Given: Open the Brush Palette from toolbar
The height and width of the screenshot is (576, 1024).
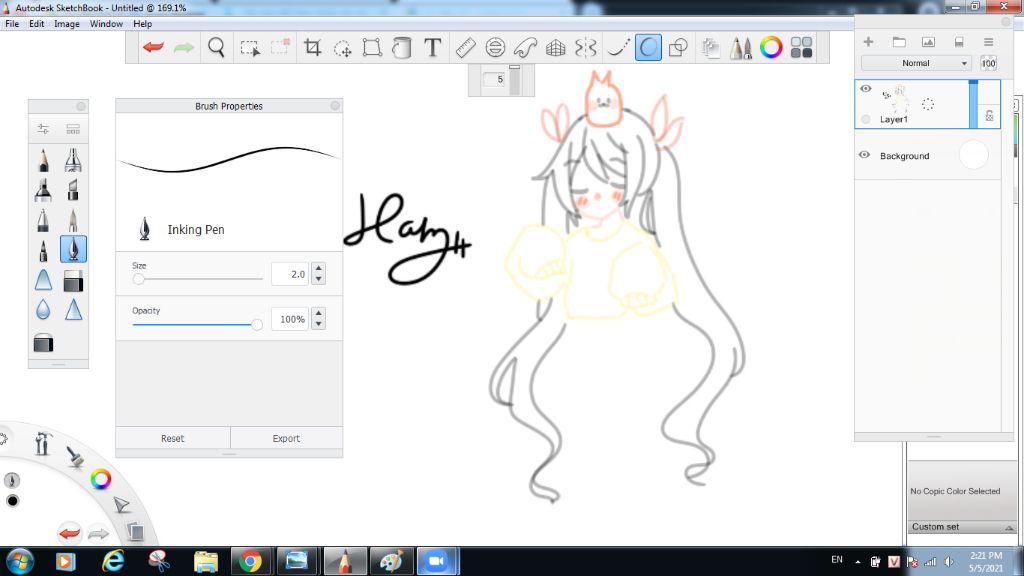Looking at the screenshot, I should [741, 48].
